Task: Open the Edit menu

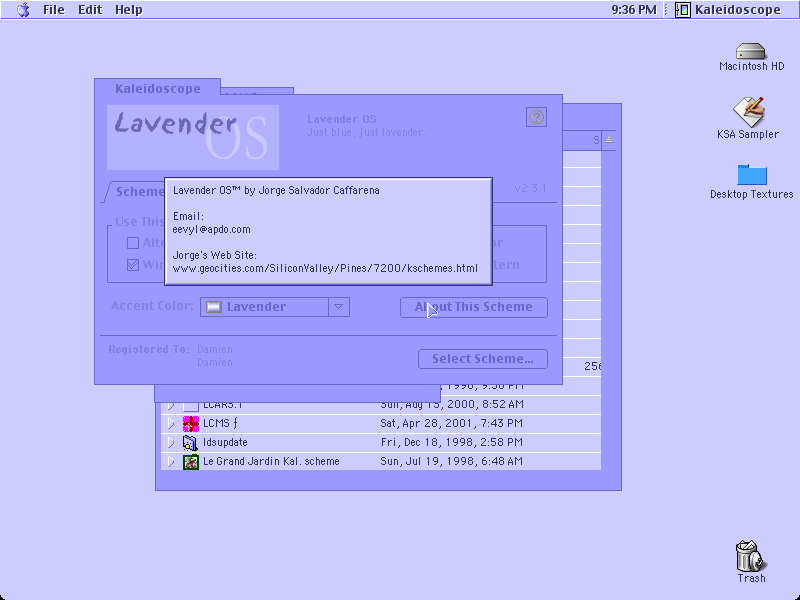Action: pyautogui.click(x=90, y=10)
